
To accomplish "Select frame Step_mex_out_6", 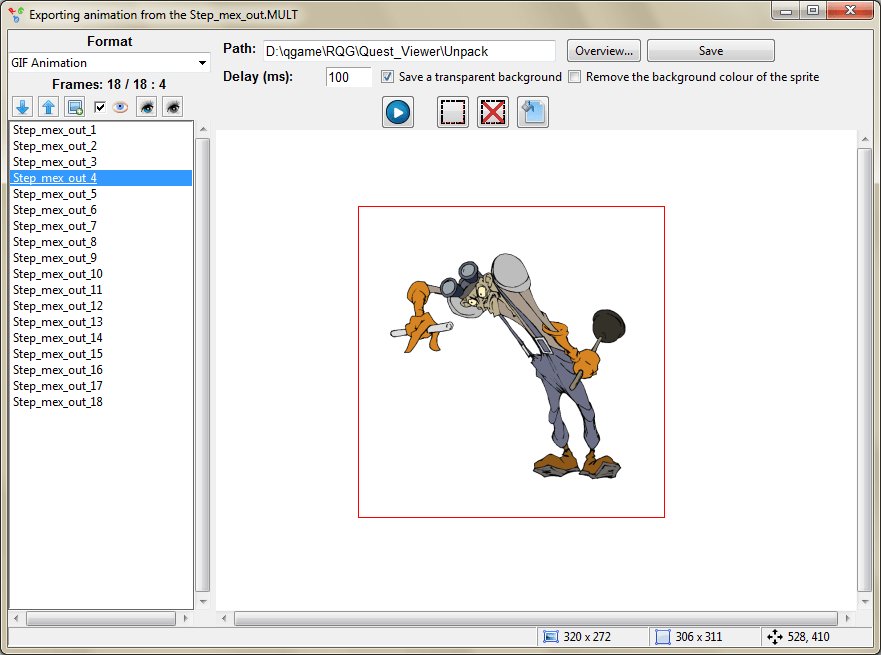I will (x=101, y=210).
